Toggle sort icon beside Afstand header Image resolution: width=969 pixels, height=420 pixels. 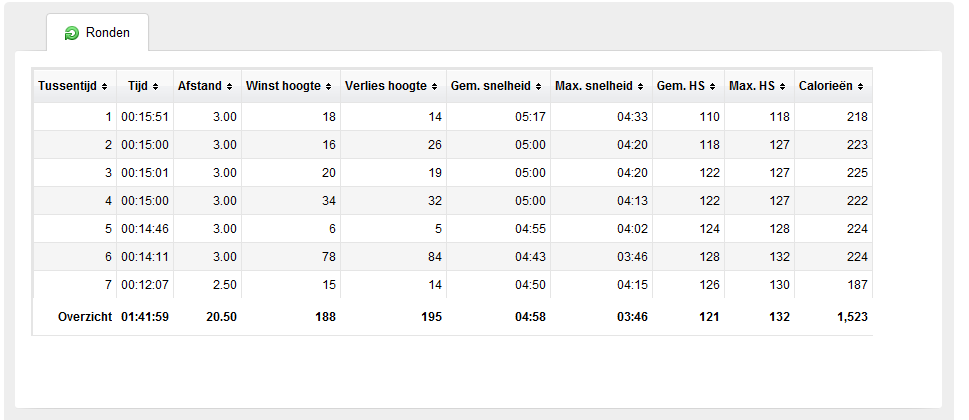pyautogui.click(x=229, y=86)
